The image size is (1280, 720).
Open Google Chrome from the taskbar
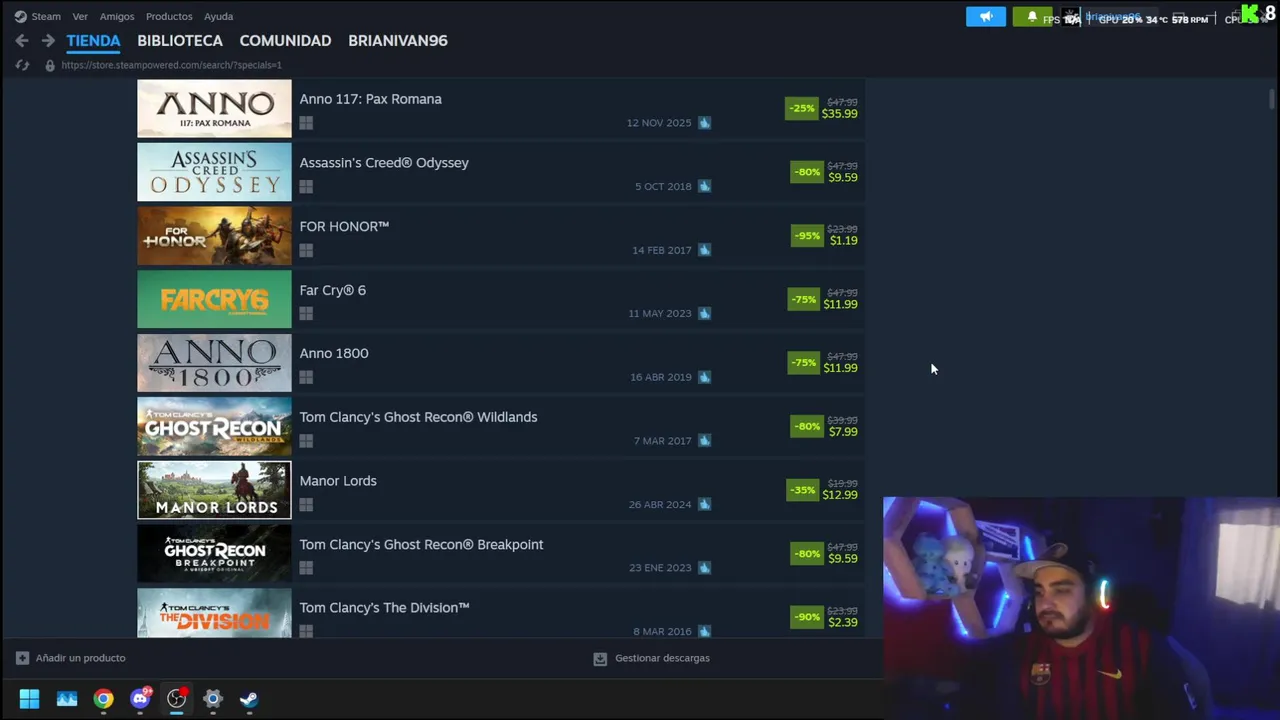(104, 699)
